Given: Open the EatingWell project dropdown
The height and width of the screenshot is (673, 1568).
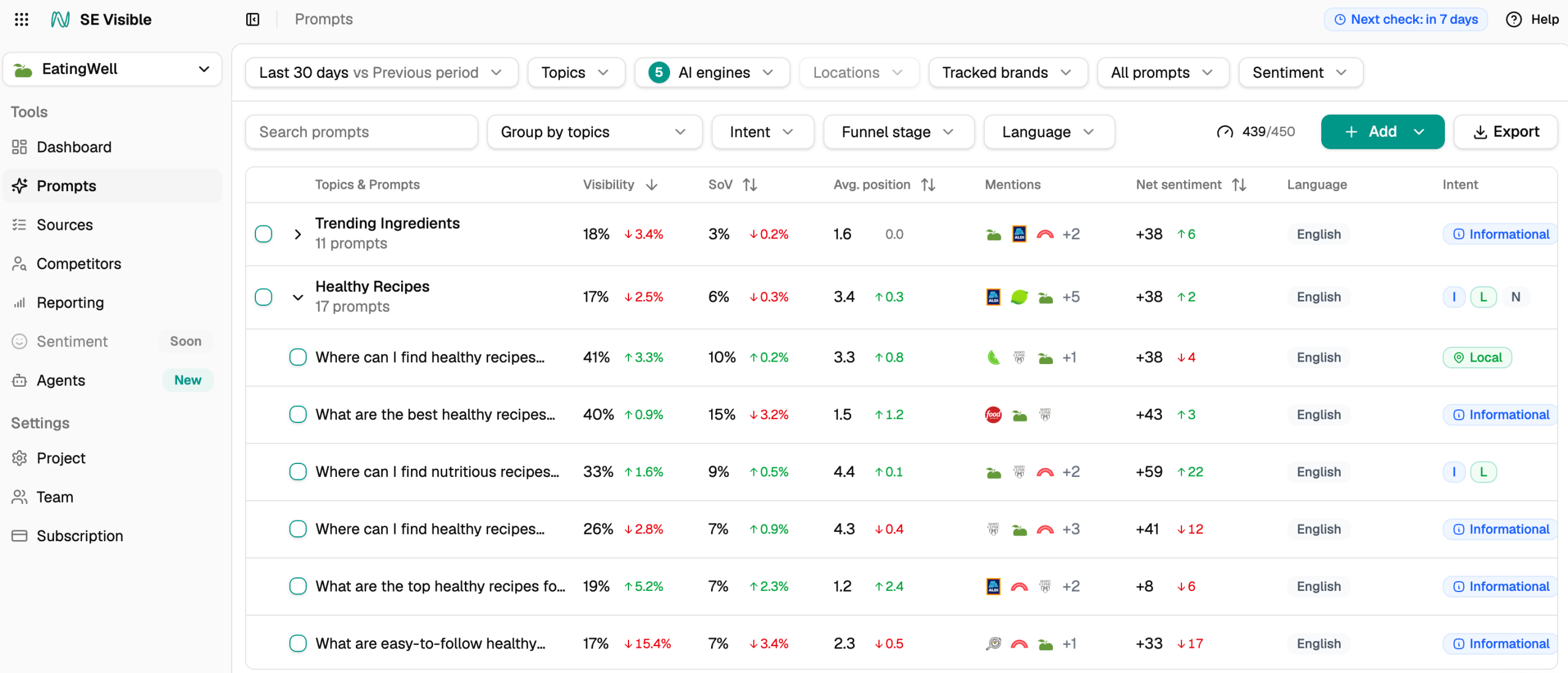Looking at the screenshot, I should tap(112, 69).
